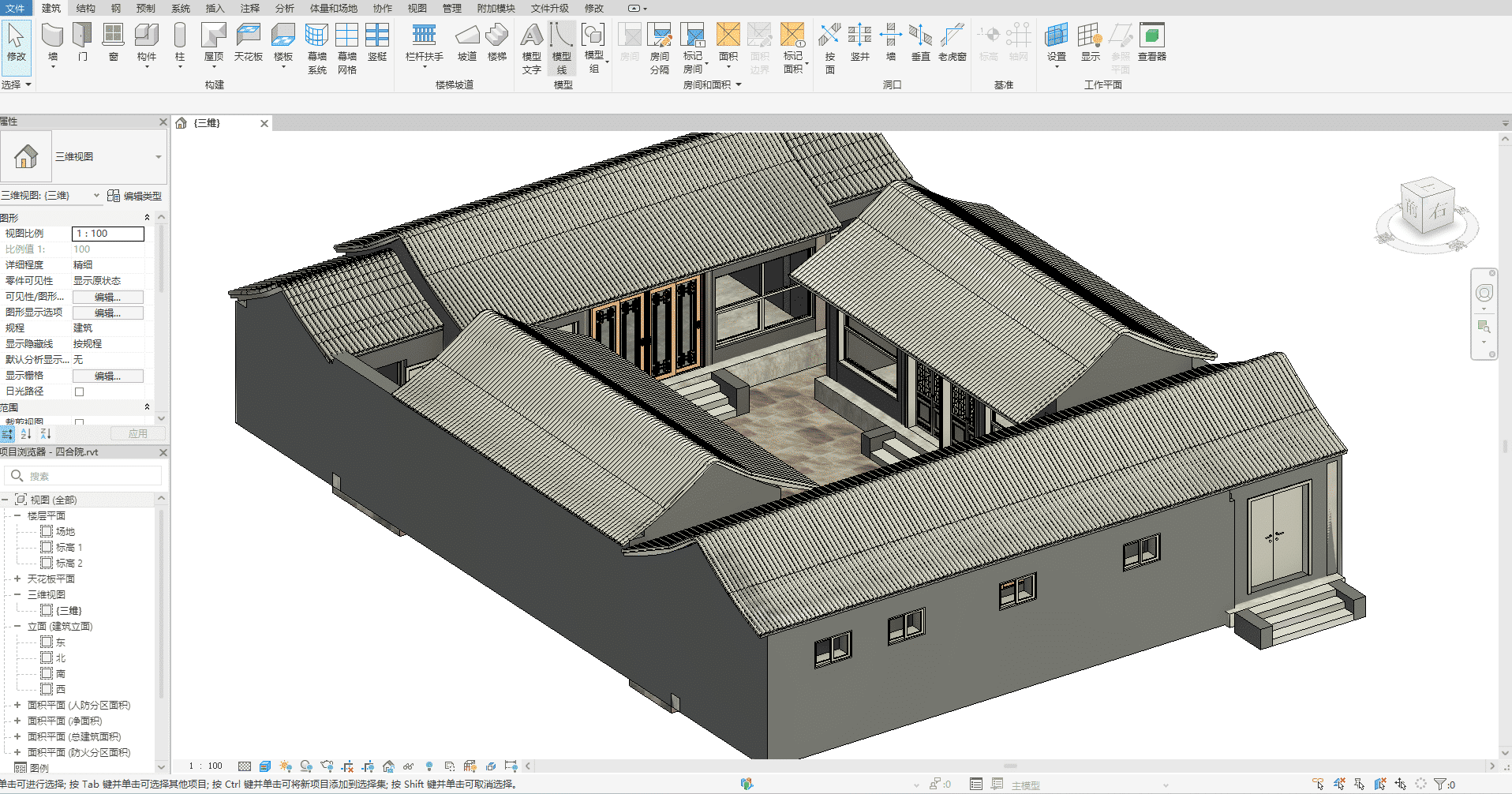Viewport: 1512px width, 794px height.
Task: Switch to the Annotate (注释) ribbon tab
Action: pos(249,8)
